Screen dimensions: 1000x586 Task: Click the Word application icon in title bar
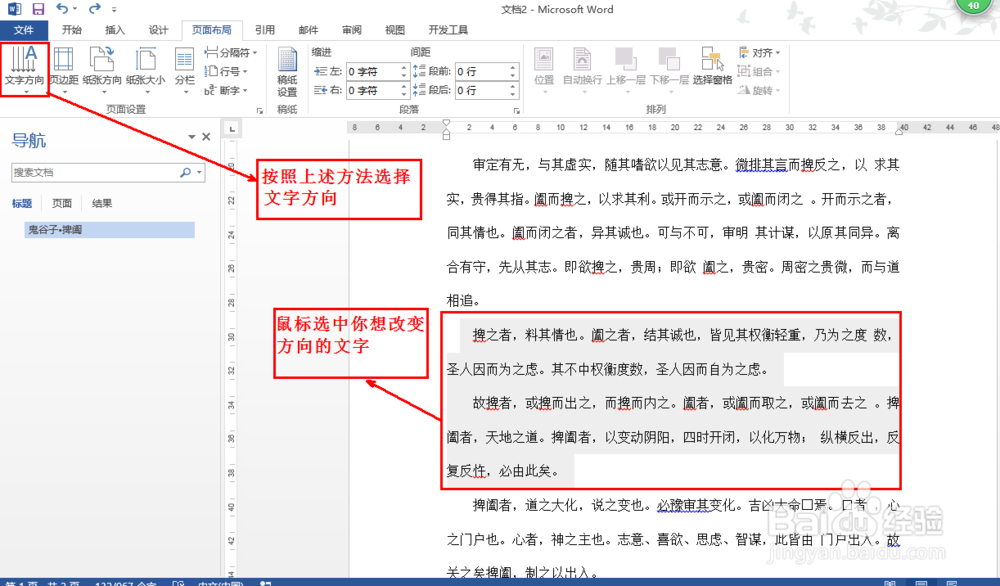coord(14,9)
